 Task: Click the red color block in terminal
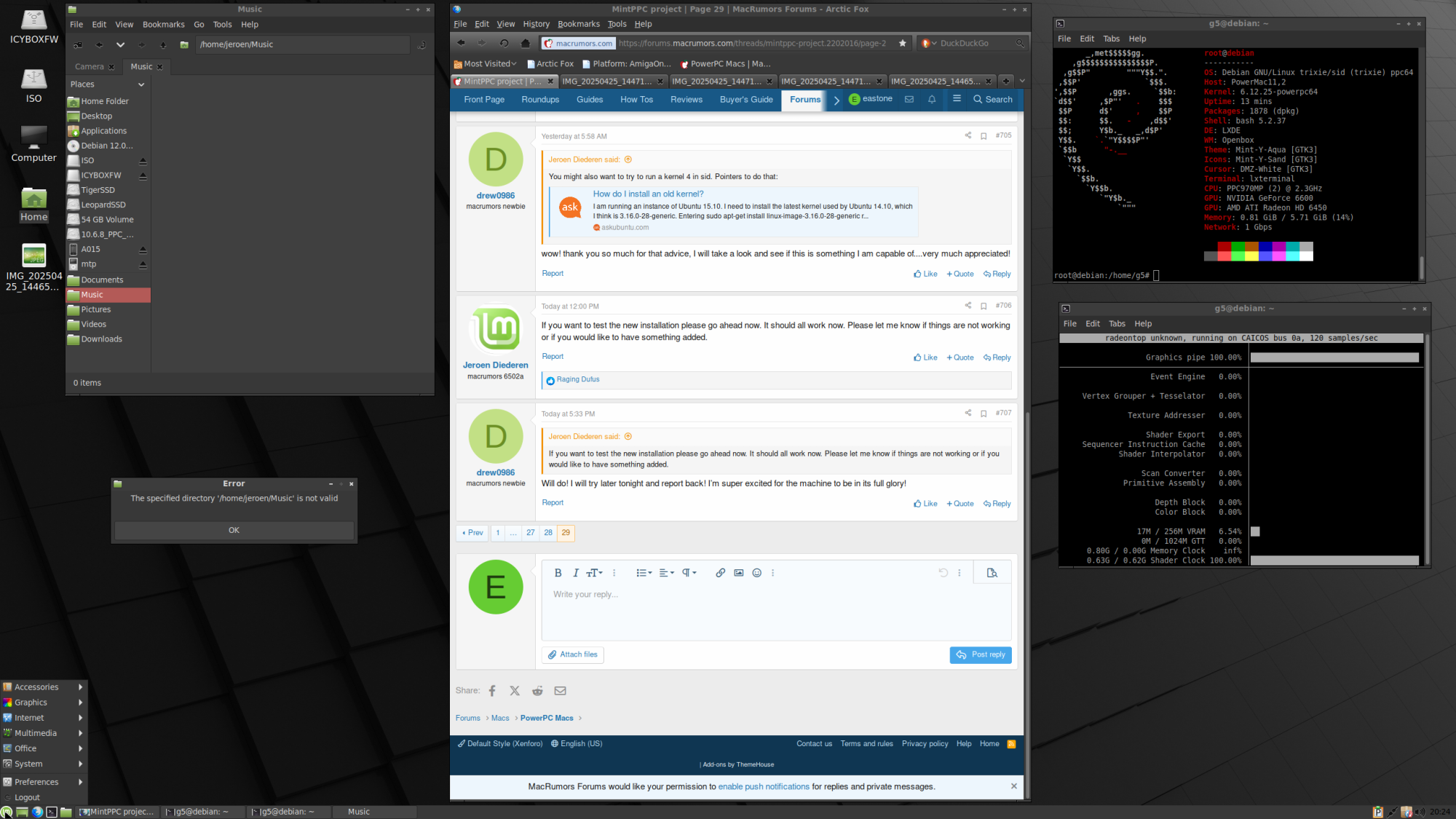[x=1224, y=248]
